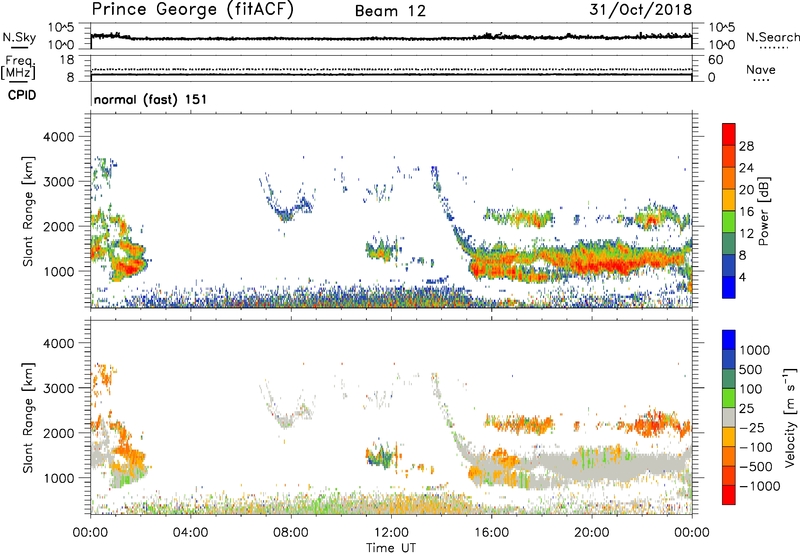Image resolution: width=800 pixels, height=554 pixels.
Task: Click the "Prince George (fitACF)" title
Action: tap(193, 10)
